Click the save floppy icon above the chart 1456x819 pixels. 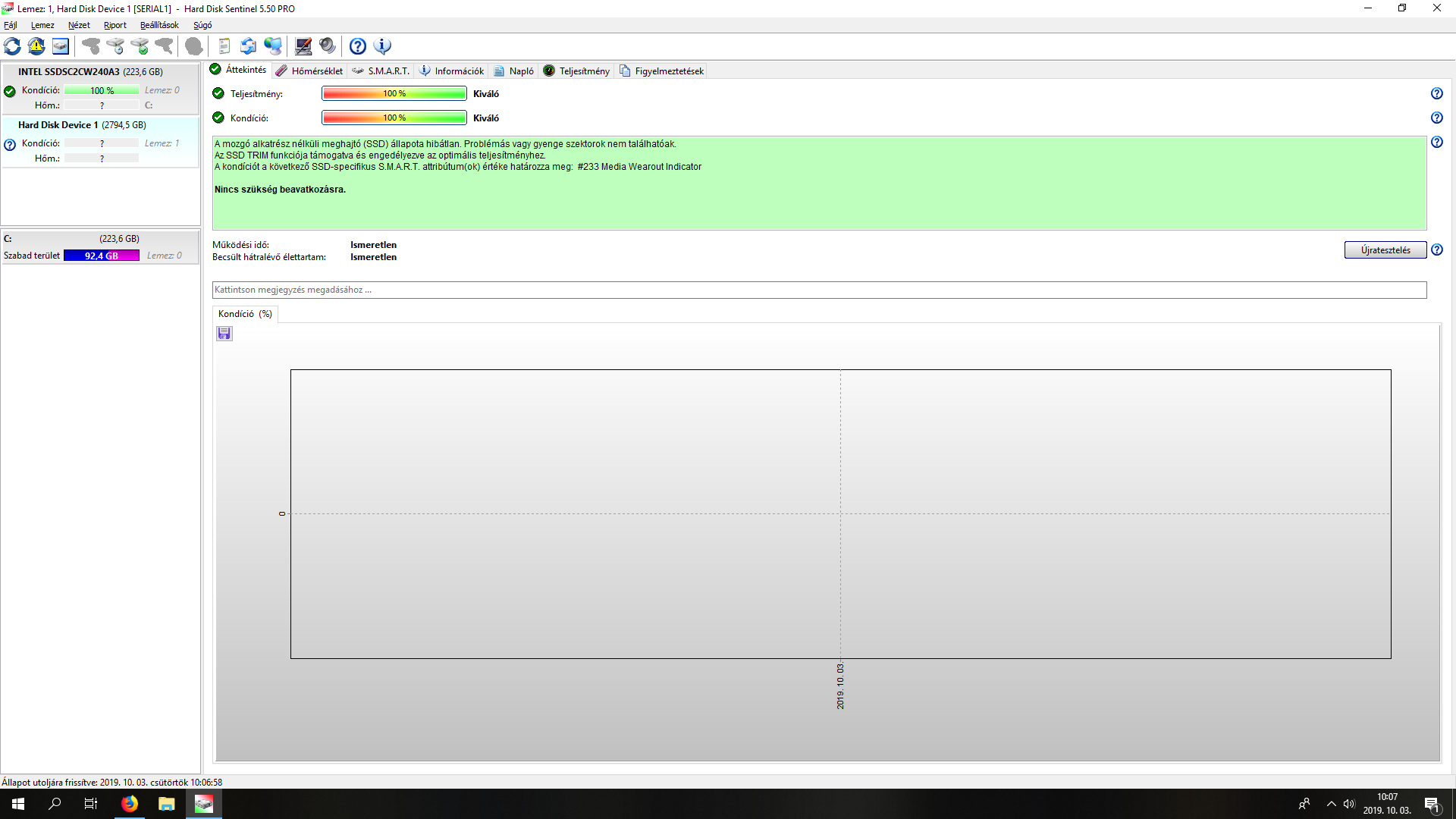[x=224, y=334]
